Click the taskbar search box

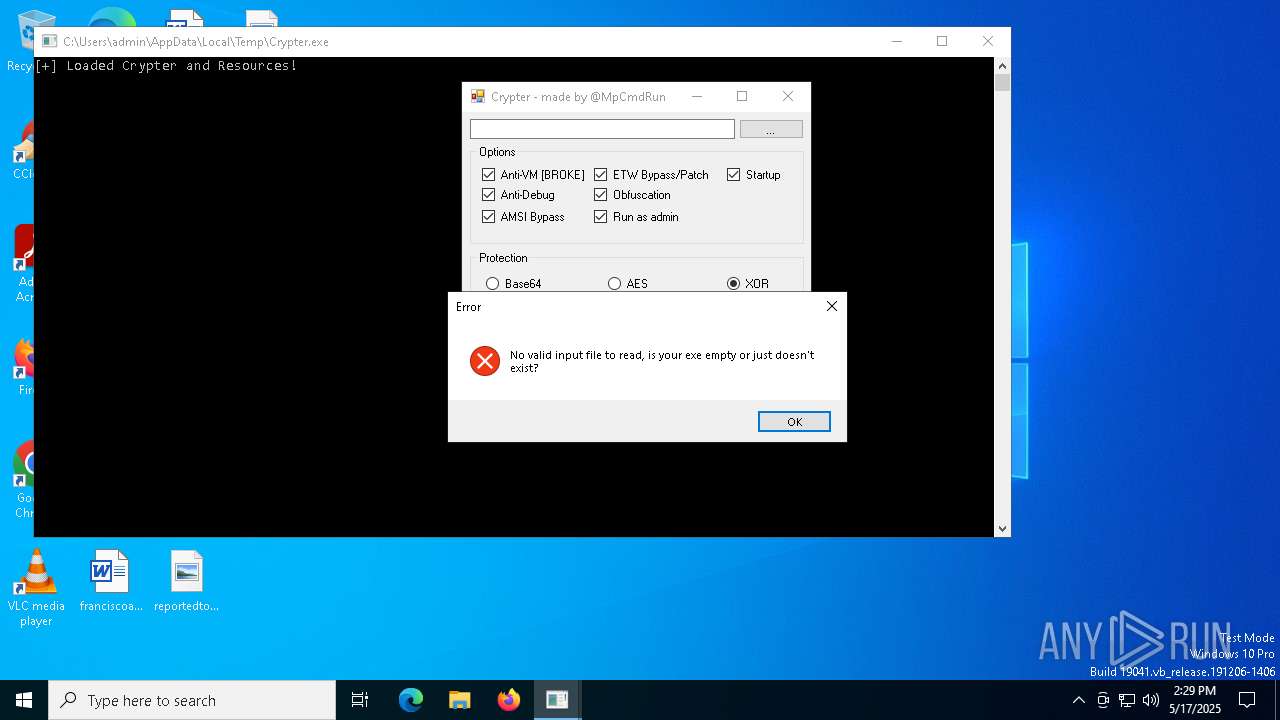[192, 700]
